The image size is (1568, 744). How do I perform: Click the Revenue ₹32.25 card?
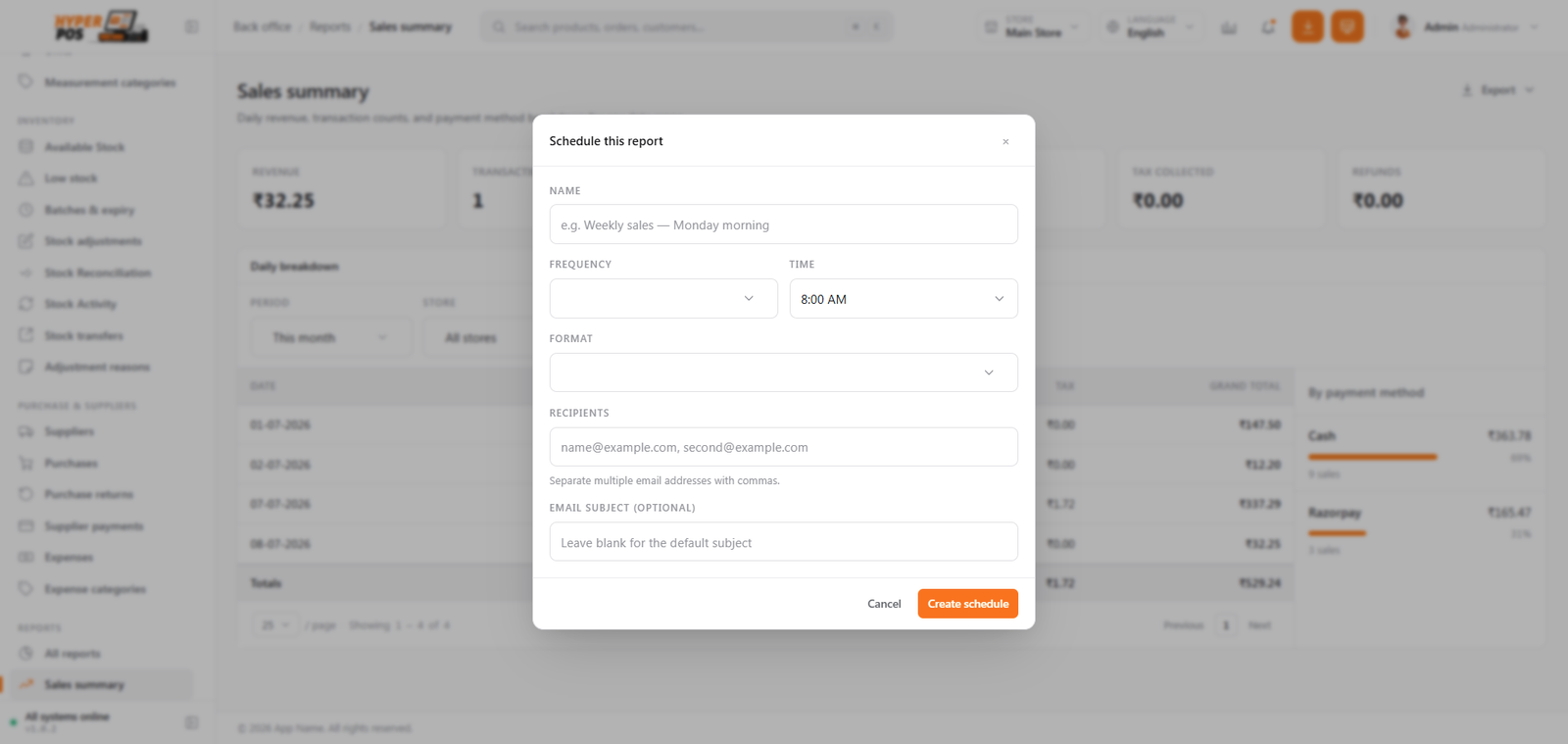tap(341, 189)
